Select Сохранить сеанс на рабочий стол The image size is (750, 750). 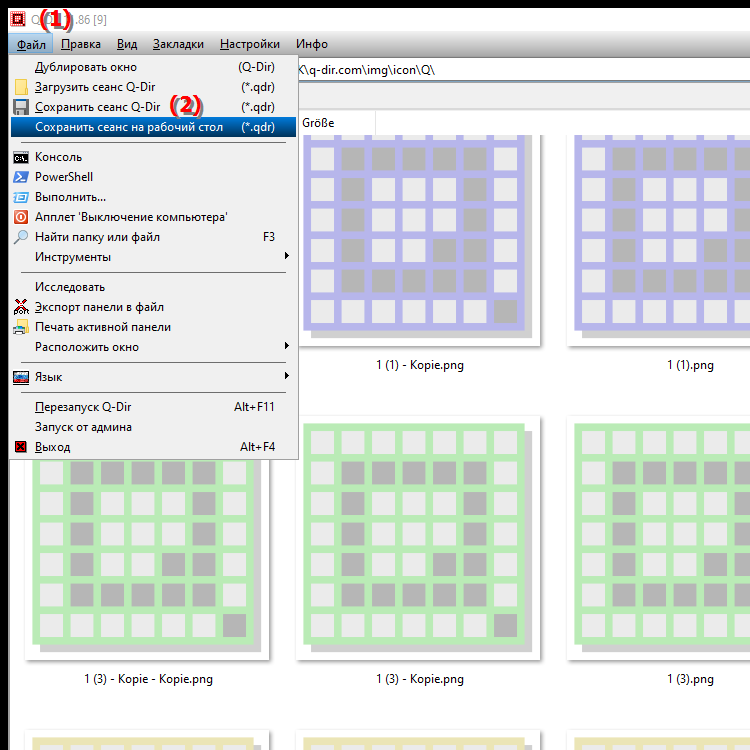153,127
